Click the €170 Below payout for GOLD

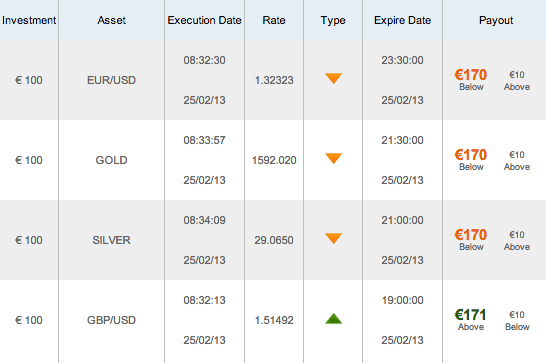point(471,160)
